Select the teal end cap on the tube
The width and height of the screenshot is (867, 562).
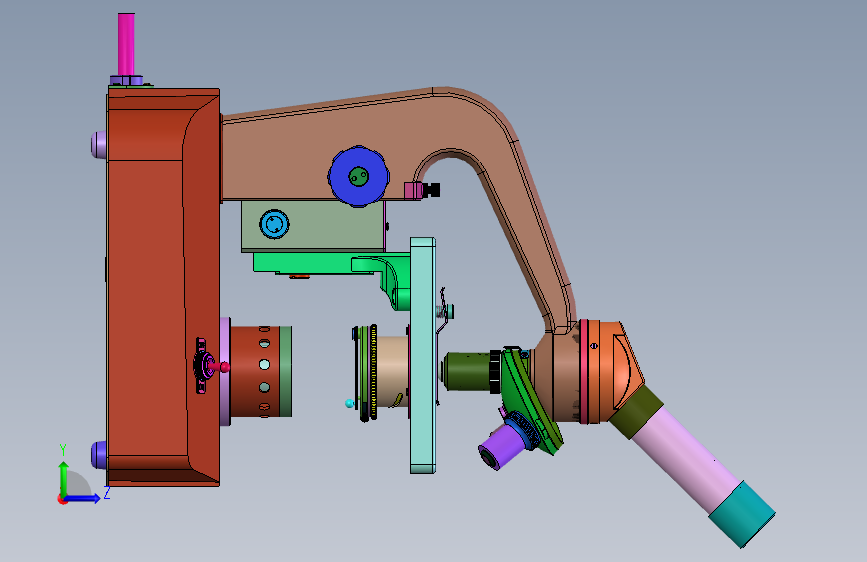[742, 514]
